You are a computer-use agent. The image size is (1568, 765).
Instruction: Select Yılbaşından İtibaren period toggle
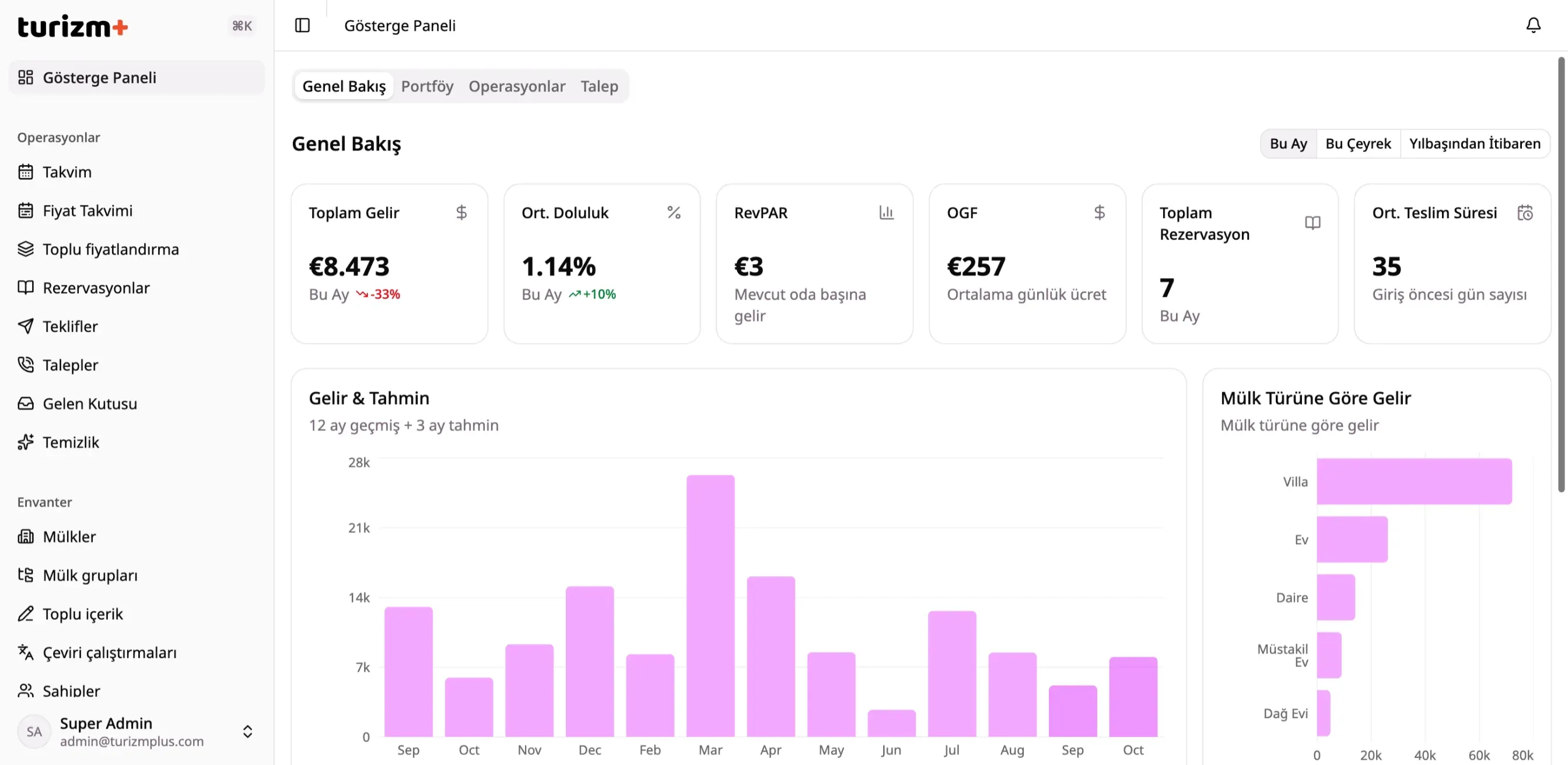coord(1475,143)
